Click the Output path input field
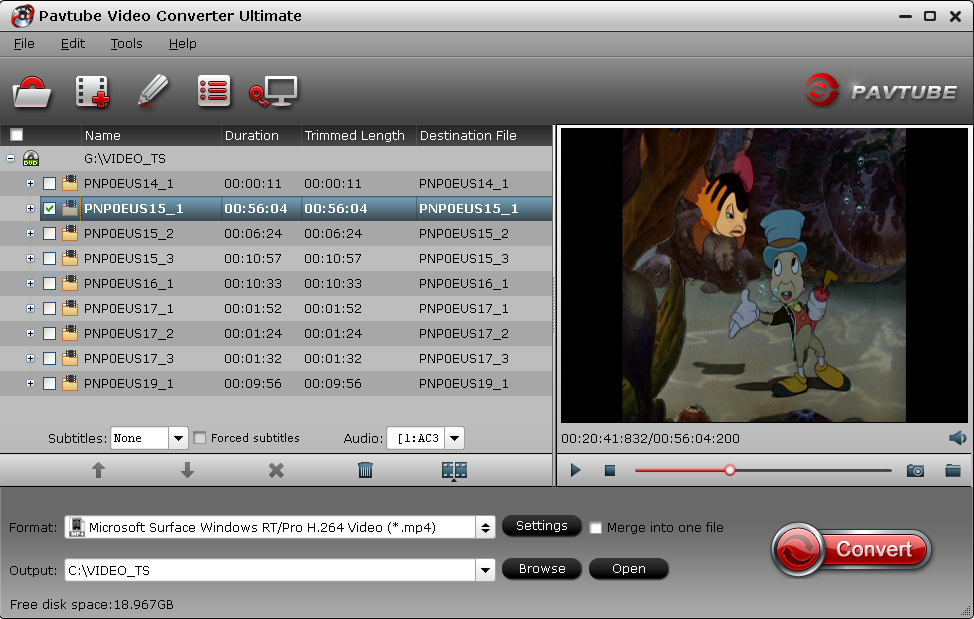The width and height of the screenshot is (974, 619). pyautogui.click(x=270, y=570)
